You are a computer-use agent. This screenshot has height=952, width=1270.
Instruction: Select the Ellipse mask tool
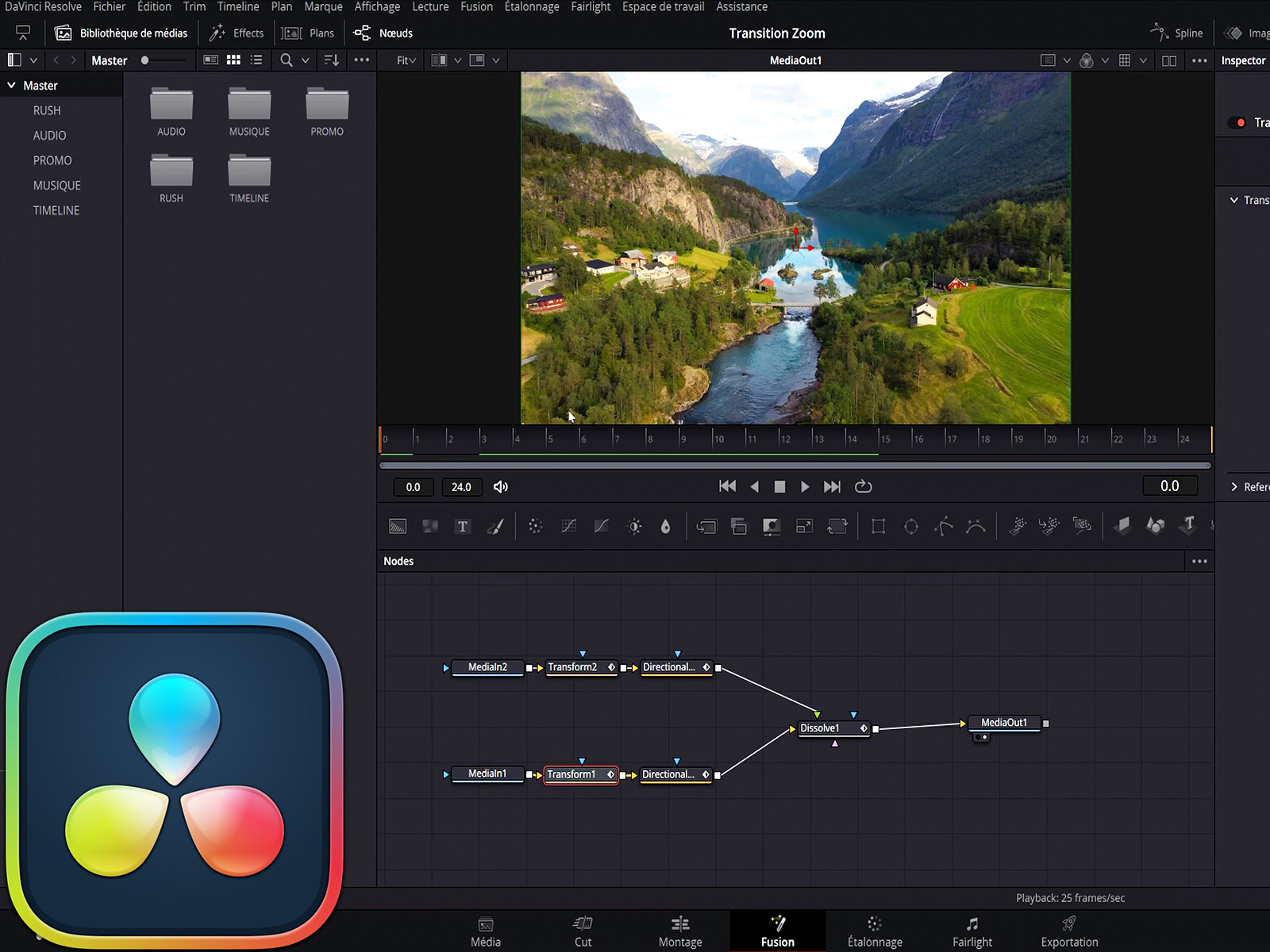pos(911,527)
